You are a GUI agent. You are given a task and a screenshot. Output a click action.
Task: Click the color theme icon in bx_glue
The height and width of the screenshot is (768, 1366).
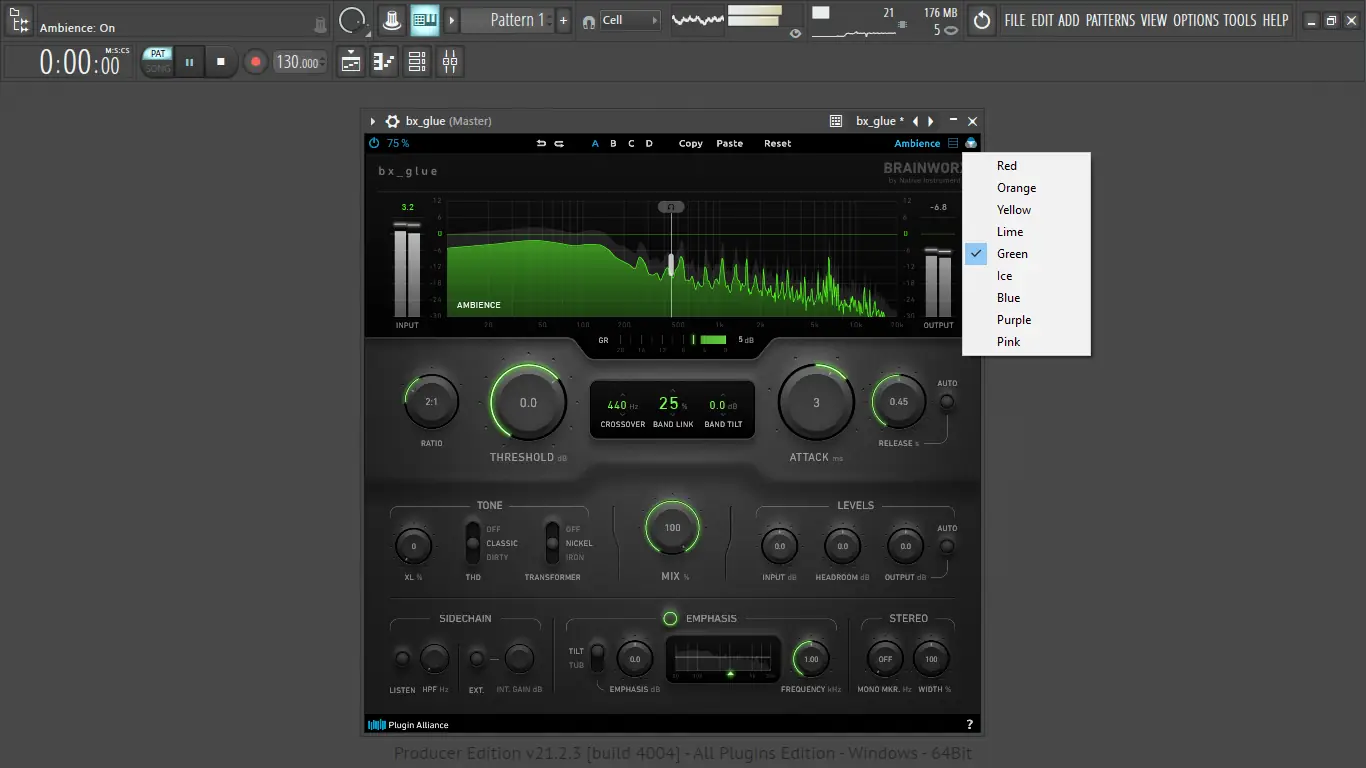click(971, 143)
